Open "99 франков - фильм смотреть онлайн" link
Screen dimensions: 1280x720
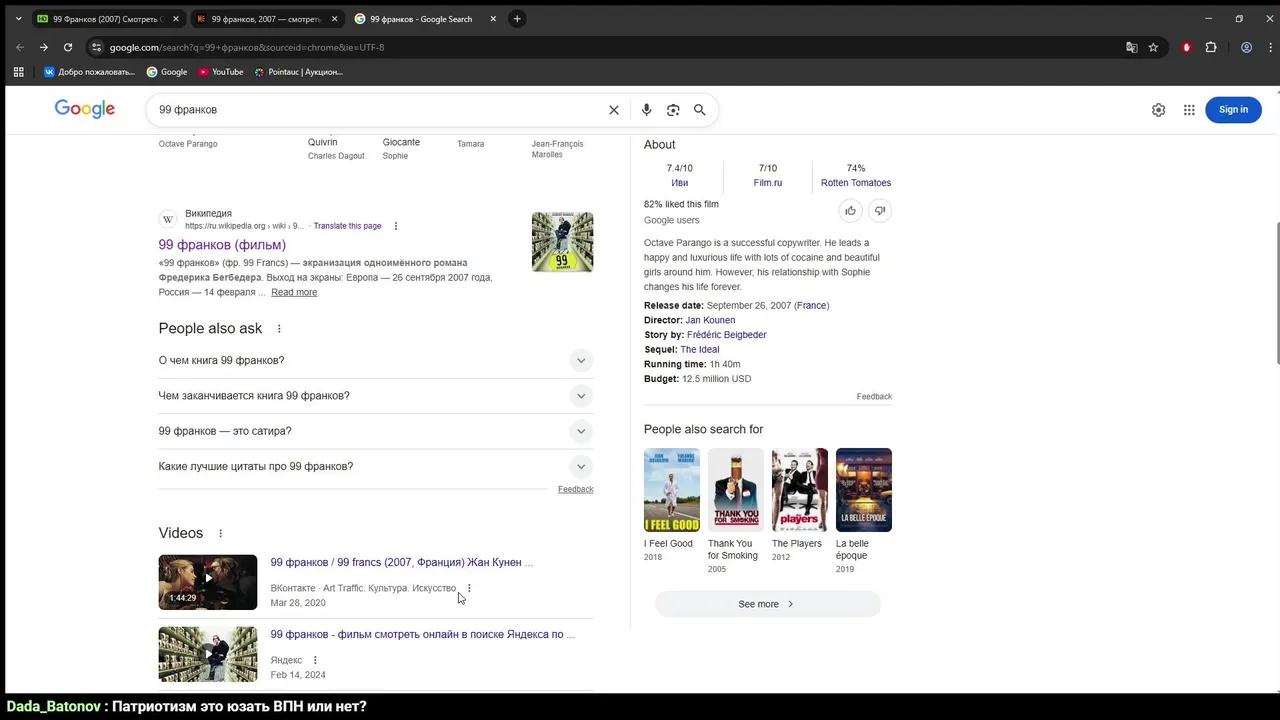coord(423,635)
